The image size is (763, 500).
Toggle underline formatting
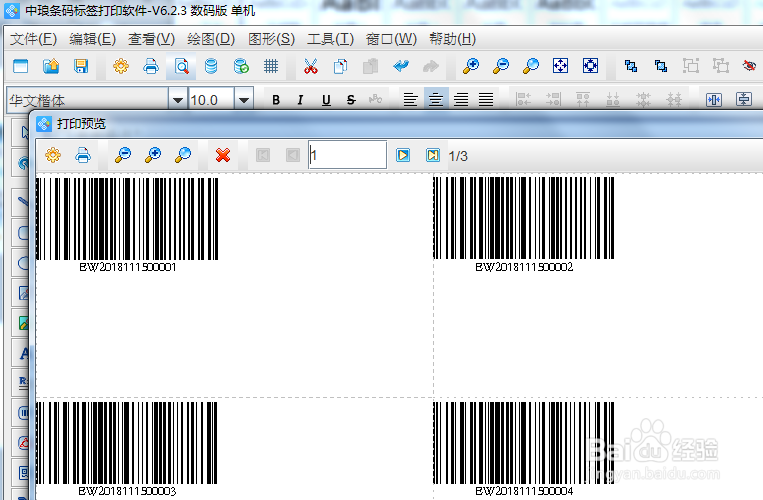pyautogui.click(x=326, y=100)
